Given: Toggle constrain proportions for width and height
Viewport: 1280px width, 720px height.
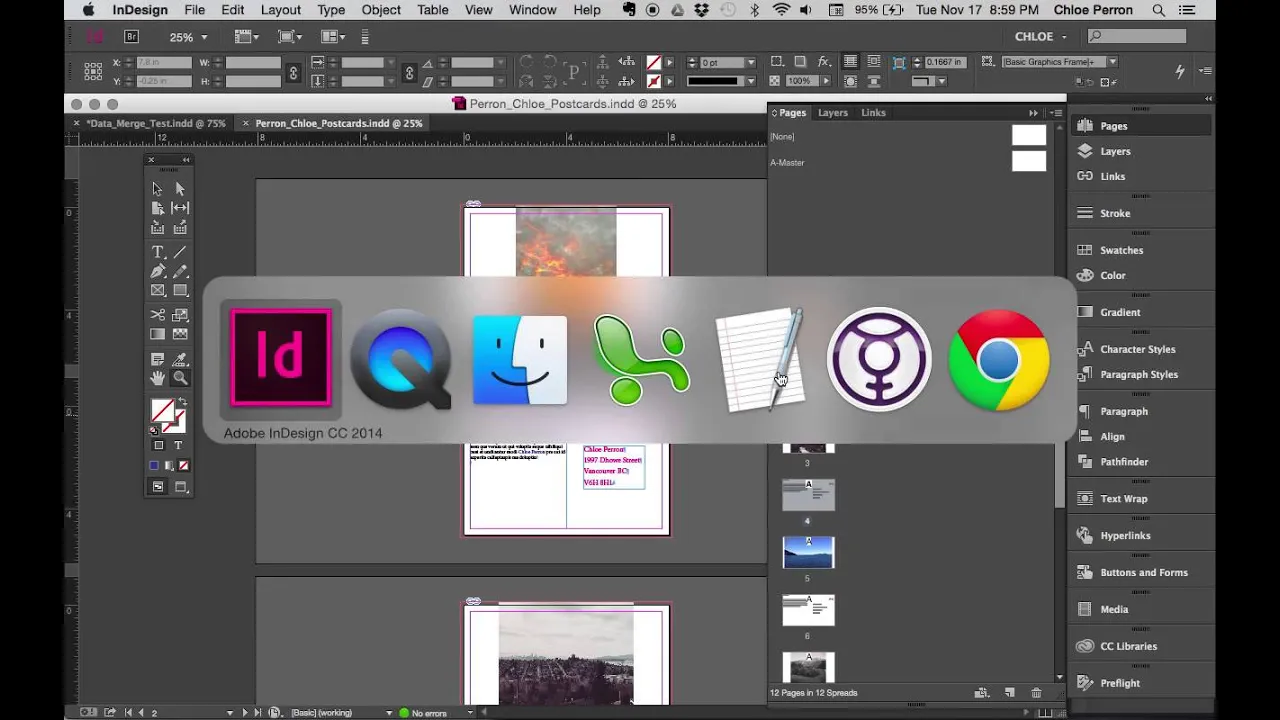Looking at the screenshot, I should [x=293, y=72].
